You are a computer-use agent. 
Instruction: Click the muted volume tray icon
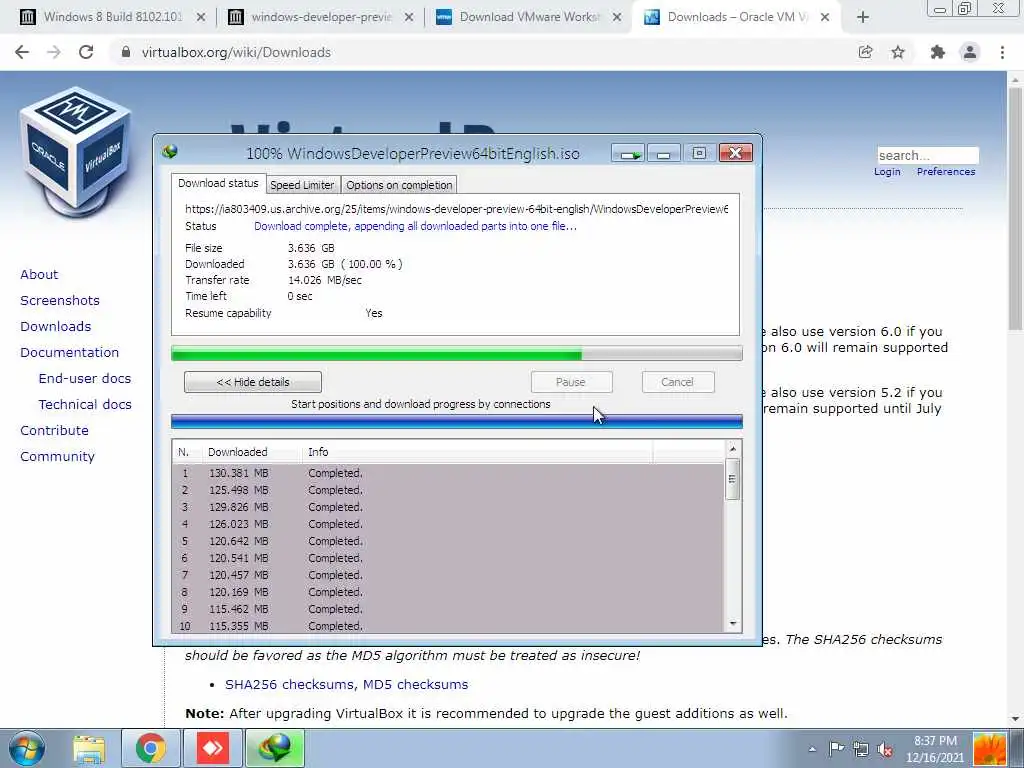(886, 749)
